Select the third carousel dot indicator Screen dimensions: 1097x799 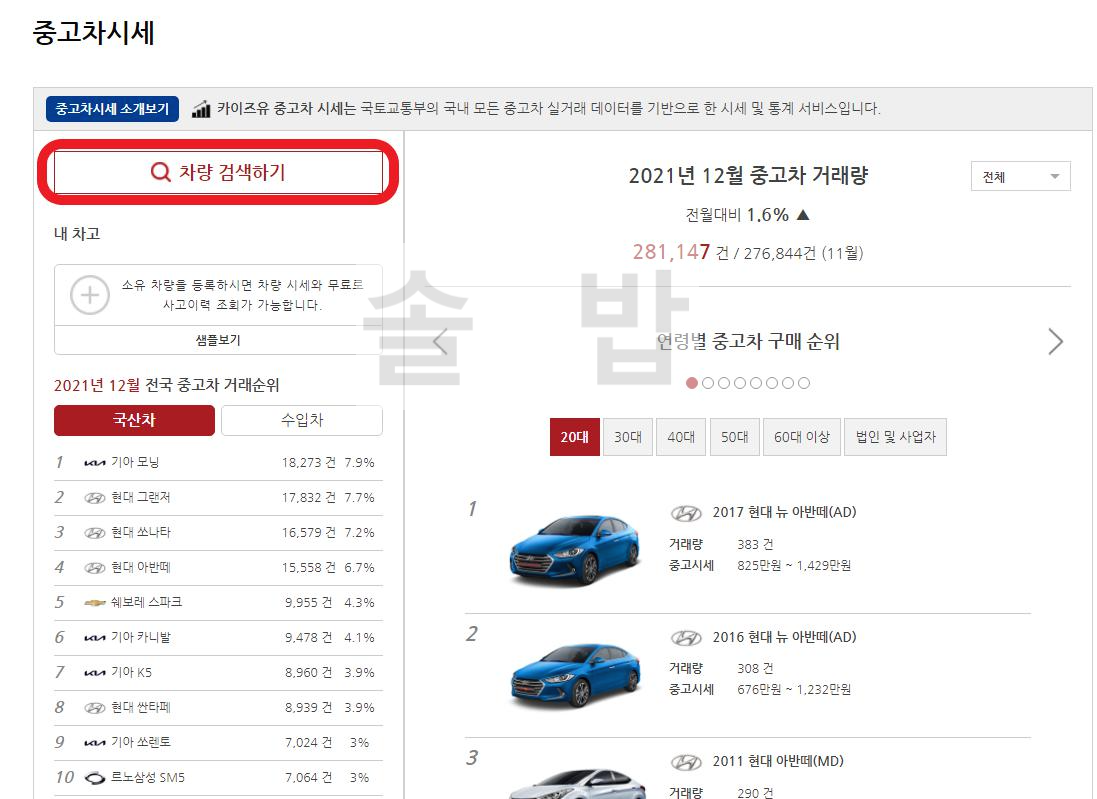pyautogui.click(x=724, y=383)
